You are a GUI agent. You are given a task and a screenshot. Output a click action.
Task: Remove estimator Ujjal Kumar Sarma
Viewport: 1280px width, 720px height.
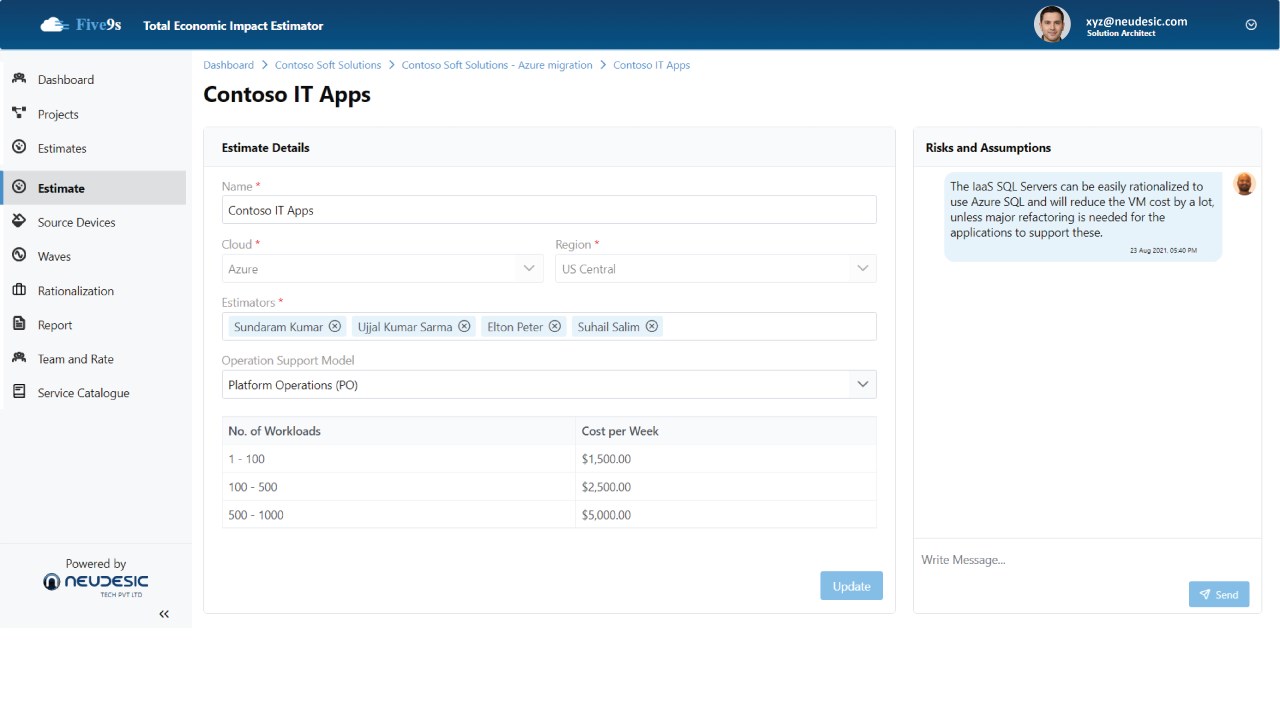tap(464, 326)
